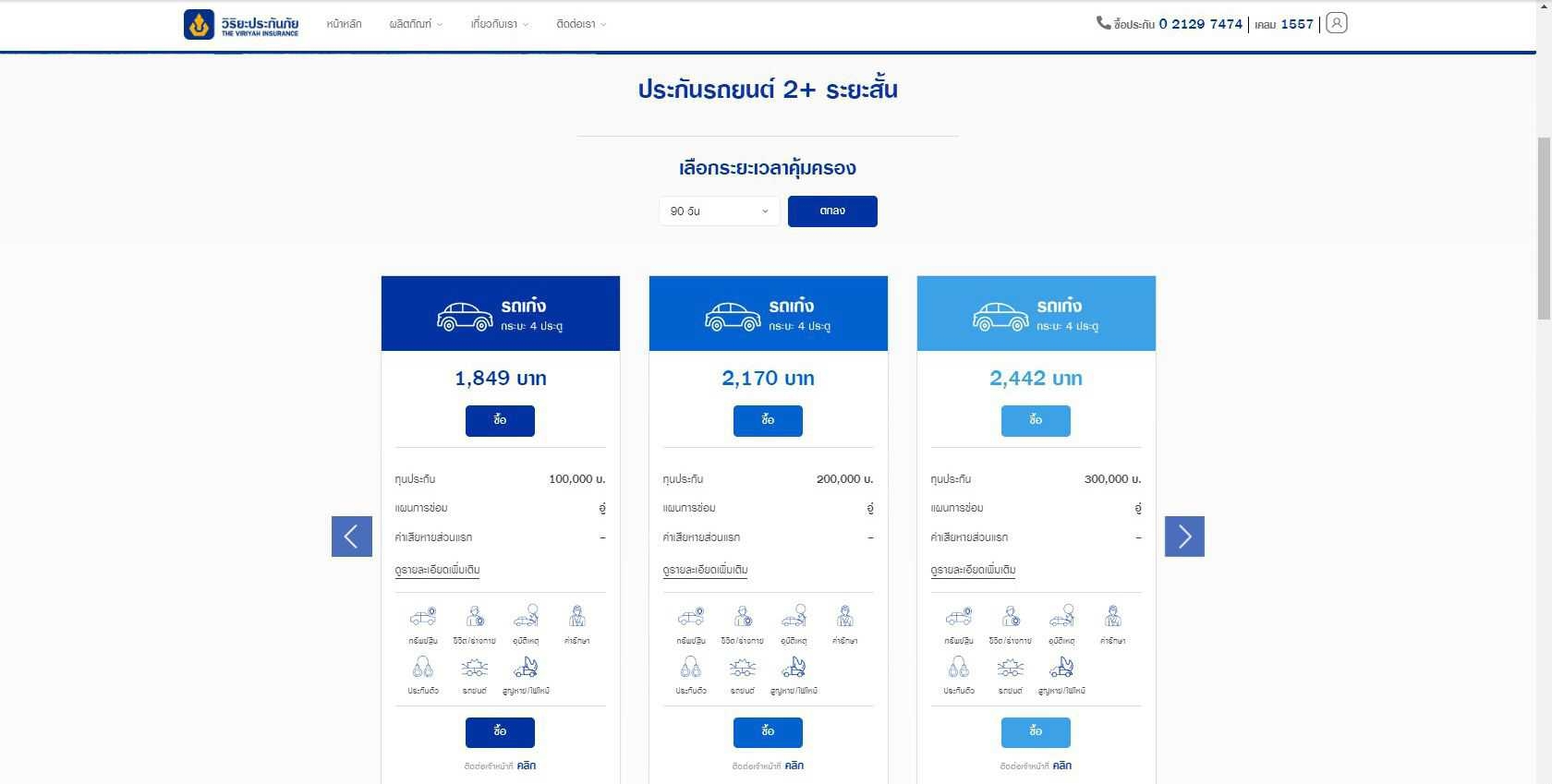The image size is (1552, 784).
Task: Open ดูรายละเอียดเพิ่มเติม for the 200,000 plan
Action: 705,570
